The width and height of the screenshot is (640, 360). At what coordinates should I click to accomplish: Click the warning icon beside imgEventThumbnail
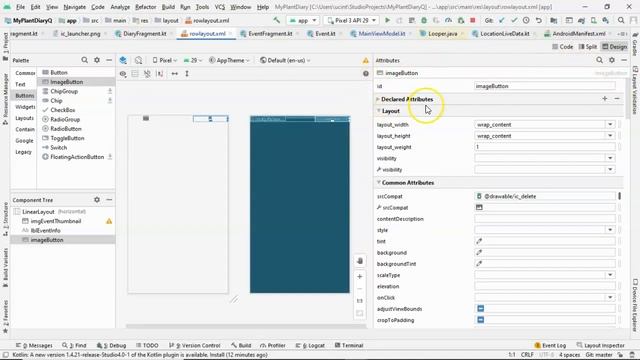[109, 221]
